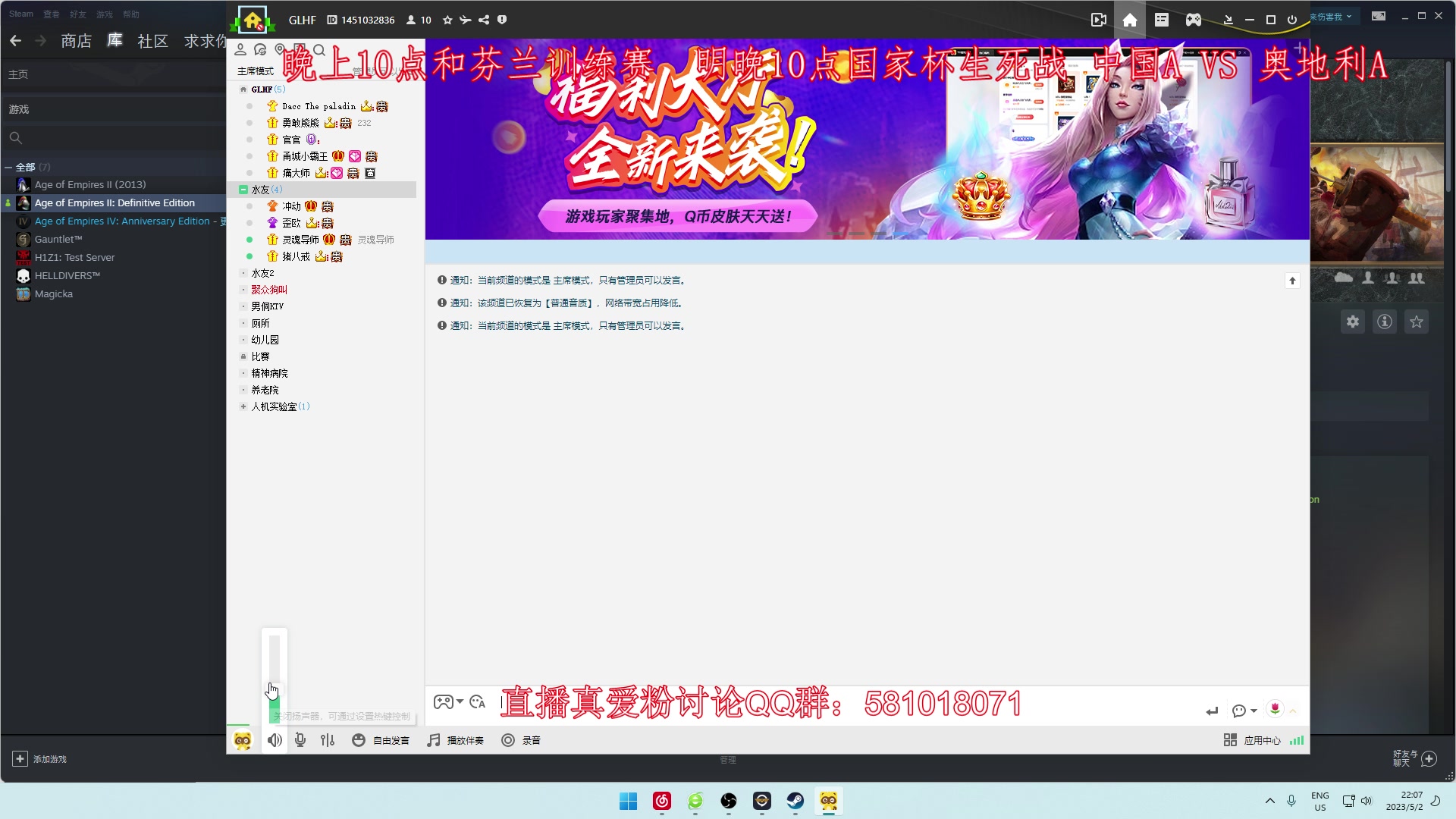Image resolution: width=1456 pixels, height=819 pixels.
Task: Open 自由发言 speaking mode dropdown
Action: pyautogui.click(x=381, y=740)
